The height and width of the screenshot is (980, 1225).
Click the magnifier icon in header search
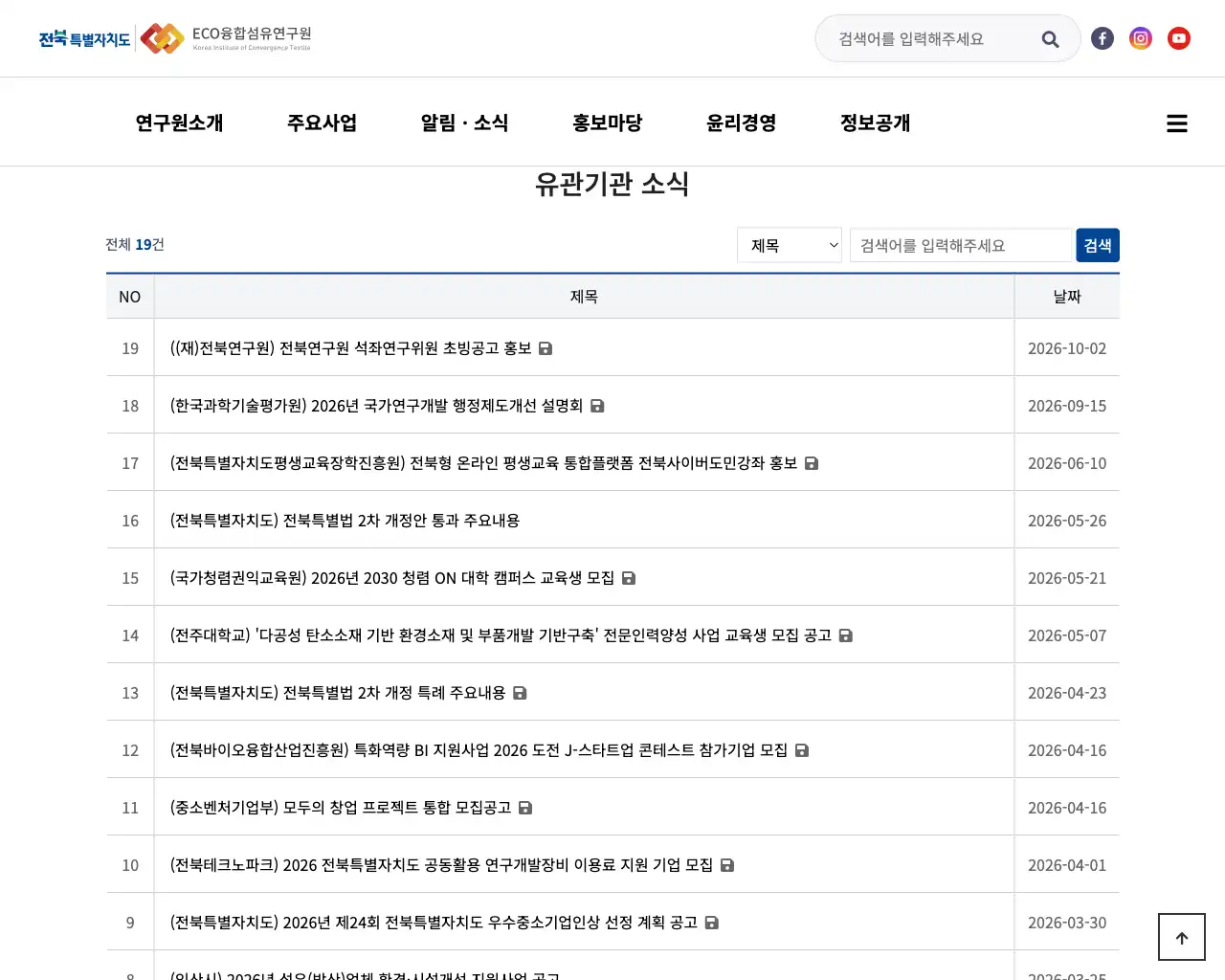[x=1050, y=39]
